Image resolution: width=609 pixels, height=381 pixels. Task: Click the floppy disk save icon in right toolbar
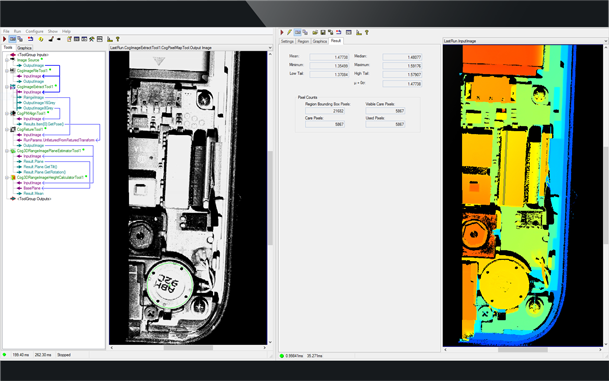[x=323, y=33]
